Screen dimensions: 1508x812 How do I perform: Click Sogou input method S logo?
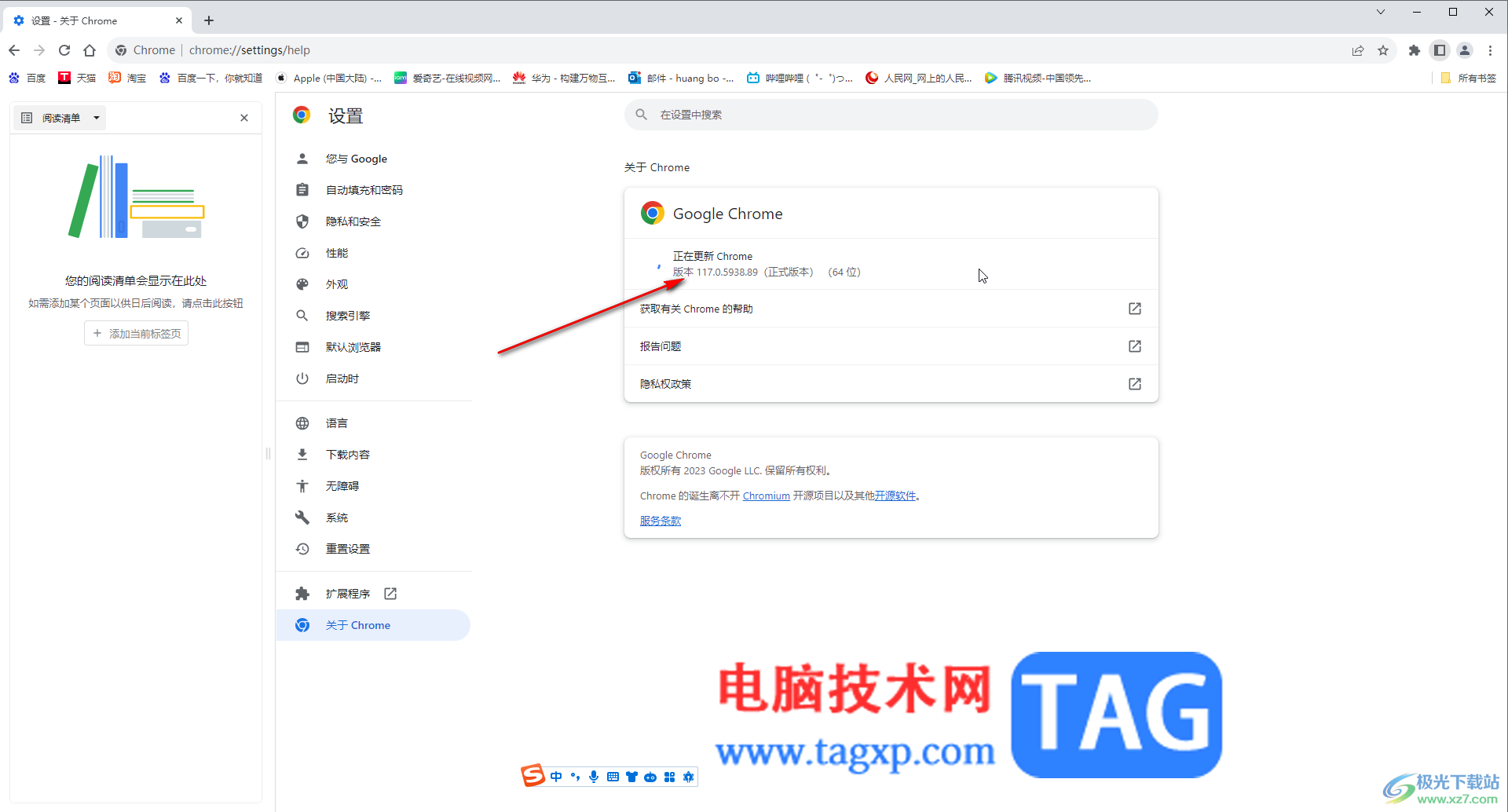click(533, 776)
